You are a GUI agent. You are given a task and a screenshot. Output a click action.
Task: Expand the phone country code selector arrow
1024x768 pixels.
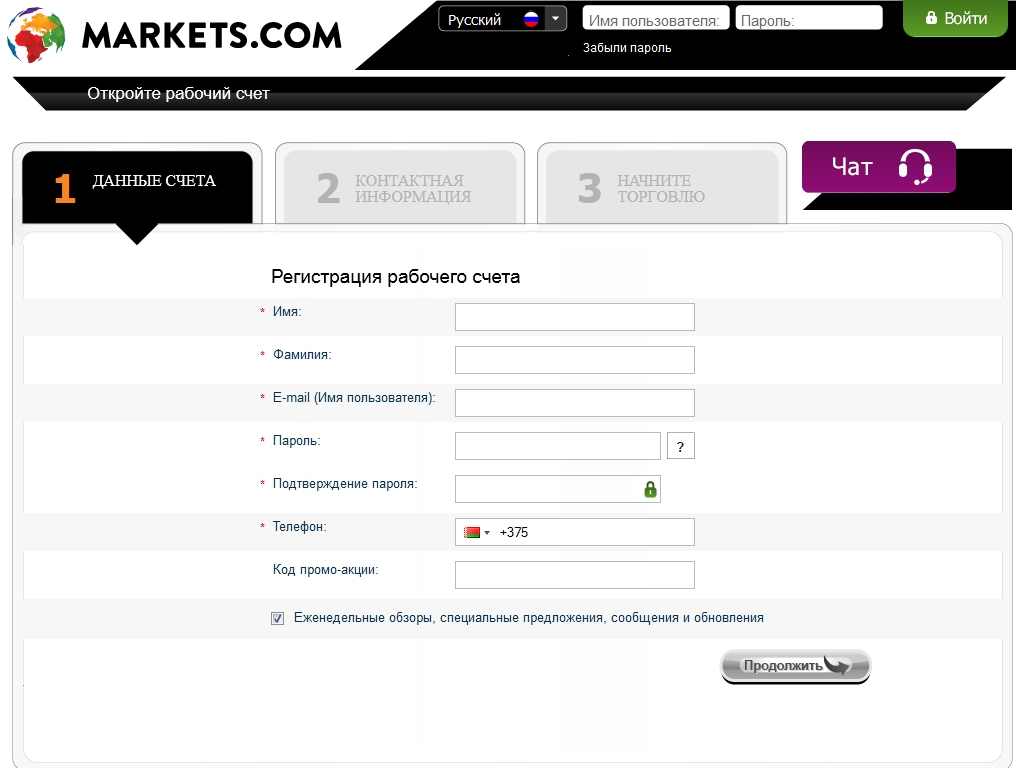coord(487,532)
